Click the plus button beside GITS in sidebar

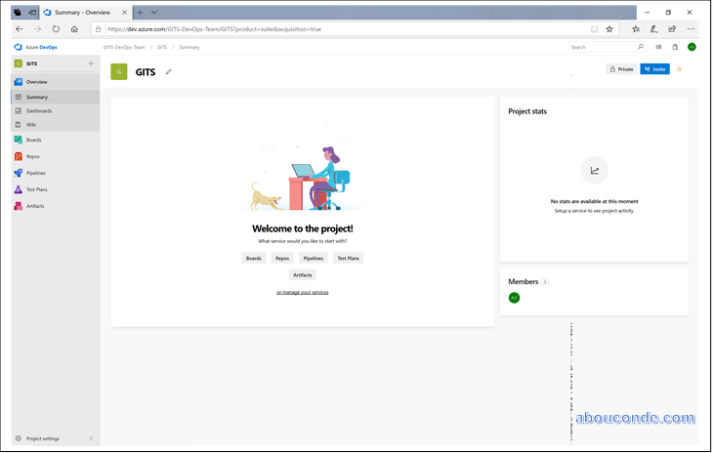(91, 63)
